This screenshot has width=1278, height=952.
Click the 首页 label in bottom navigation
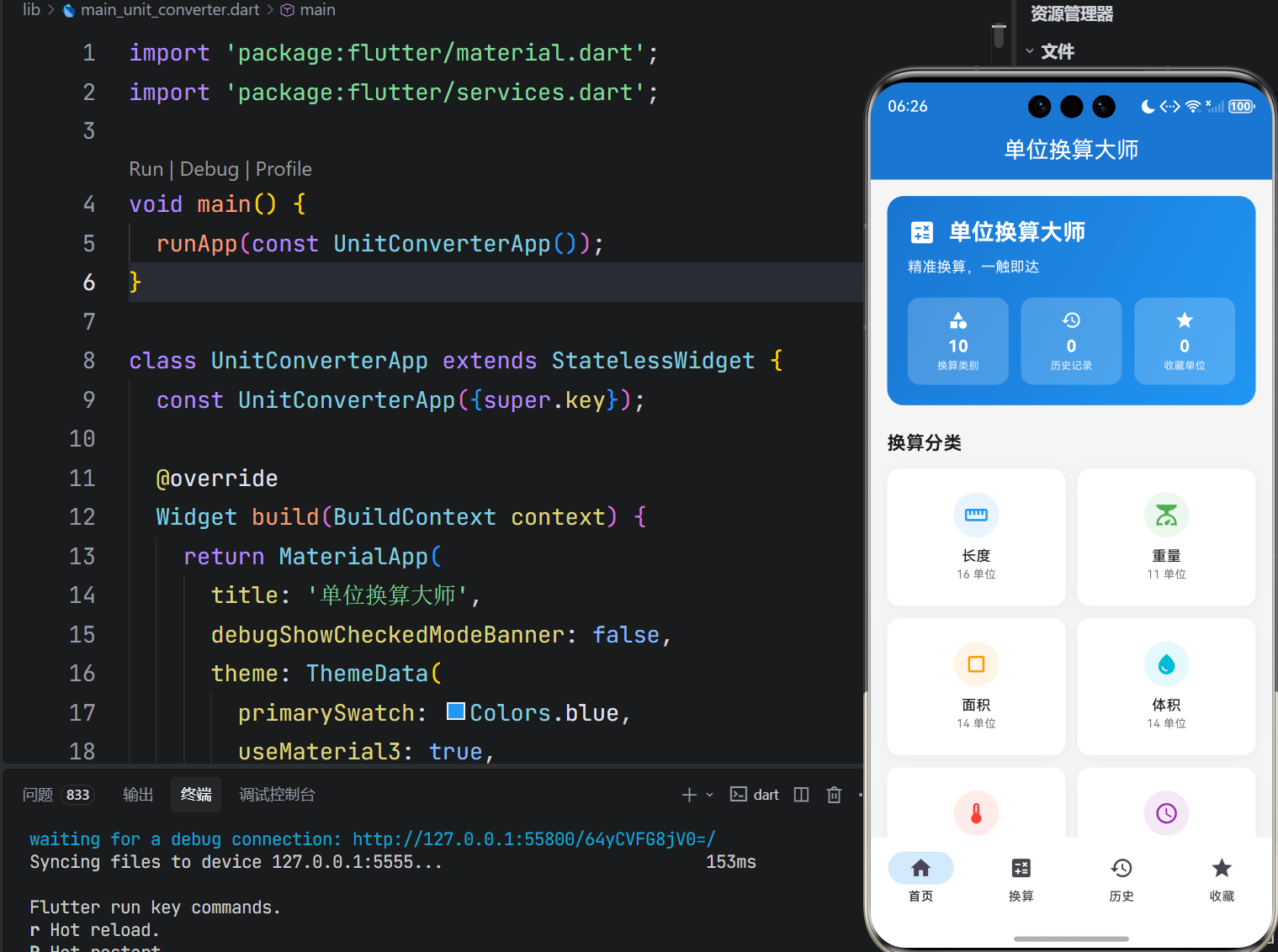pos(920,896)
